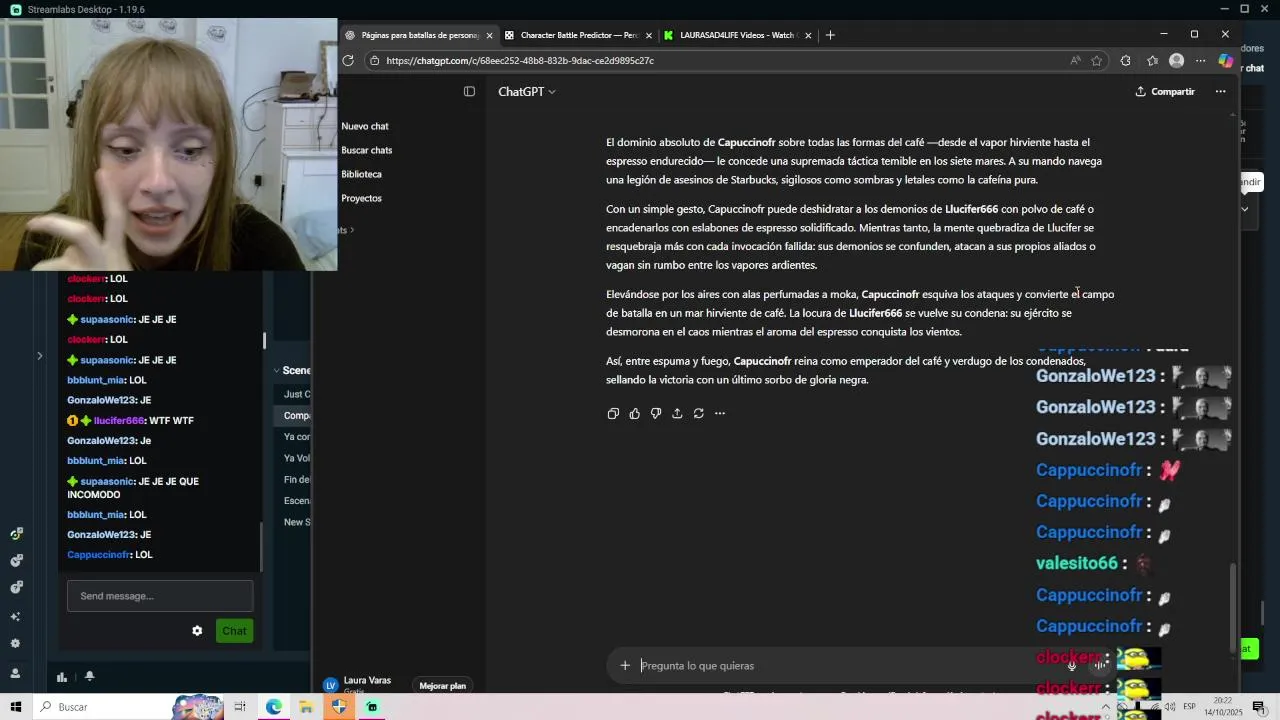Open Microsoft Edge from taskbar
1280x720 pixels.
(x=273, y=707)
